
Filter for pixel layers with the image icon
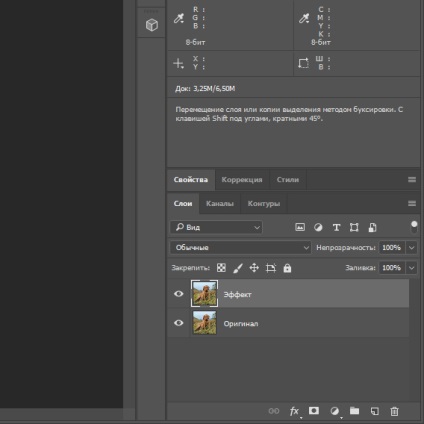[300, 227]
